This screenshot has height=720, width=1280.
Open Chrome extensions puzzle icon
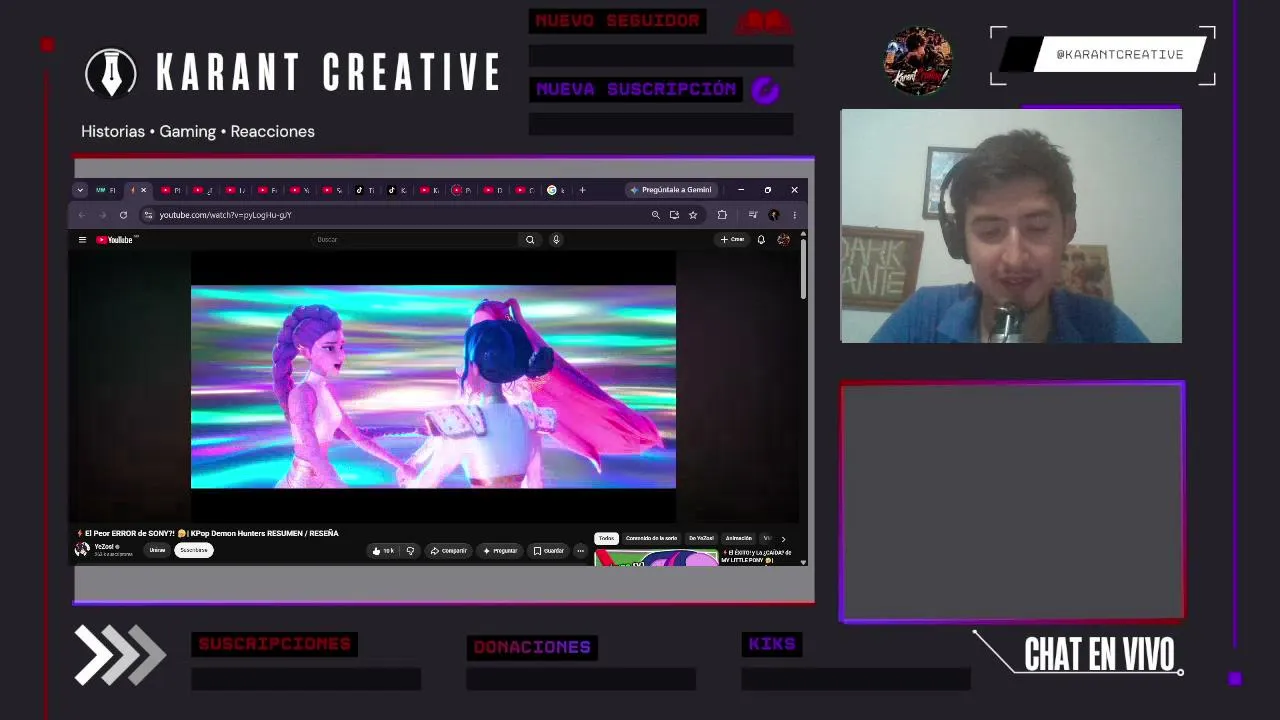coord(722,215)
